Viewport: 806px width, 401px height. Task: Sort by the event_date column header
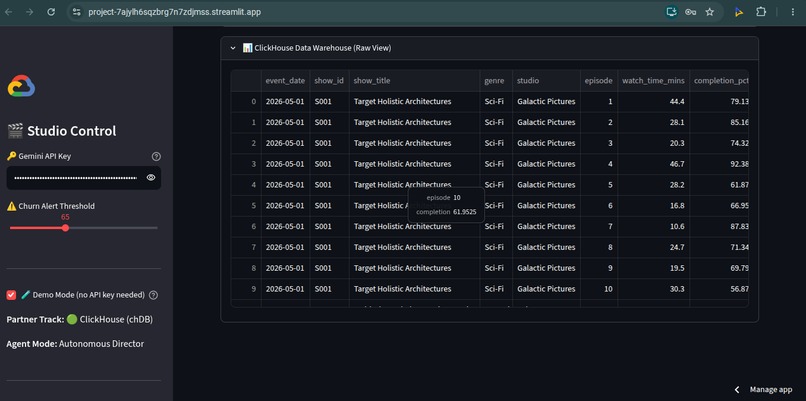point(285,81)
